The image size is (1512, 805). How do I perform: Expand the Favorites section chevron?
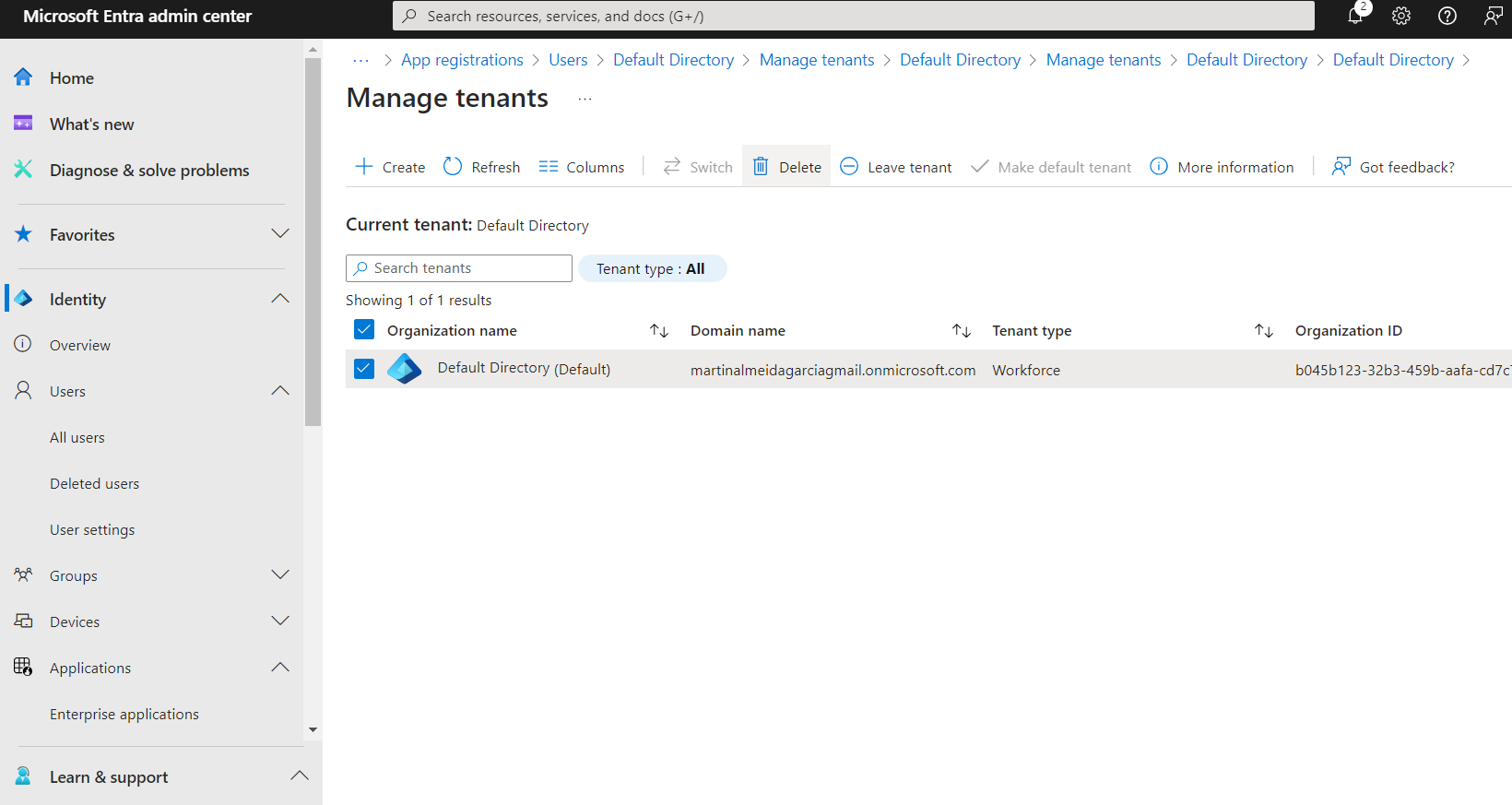[x=280, y=233]
